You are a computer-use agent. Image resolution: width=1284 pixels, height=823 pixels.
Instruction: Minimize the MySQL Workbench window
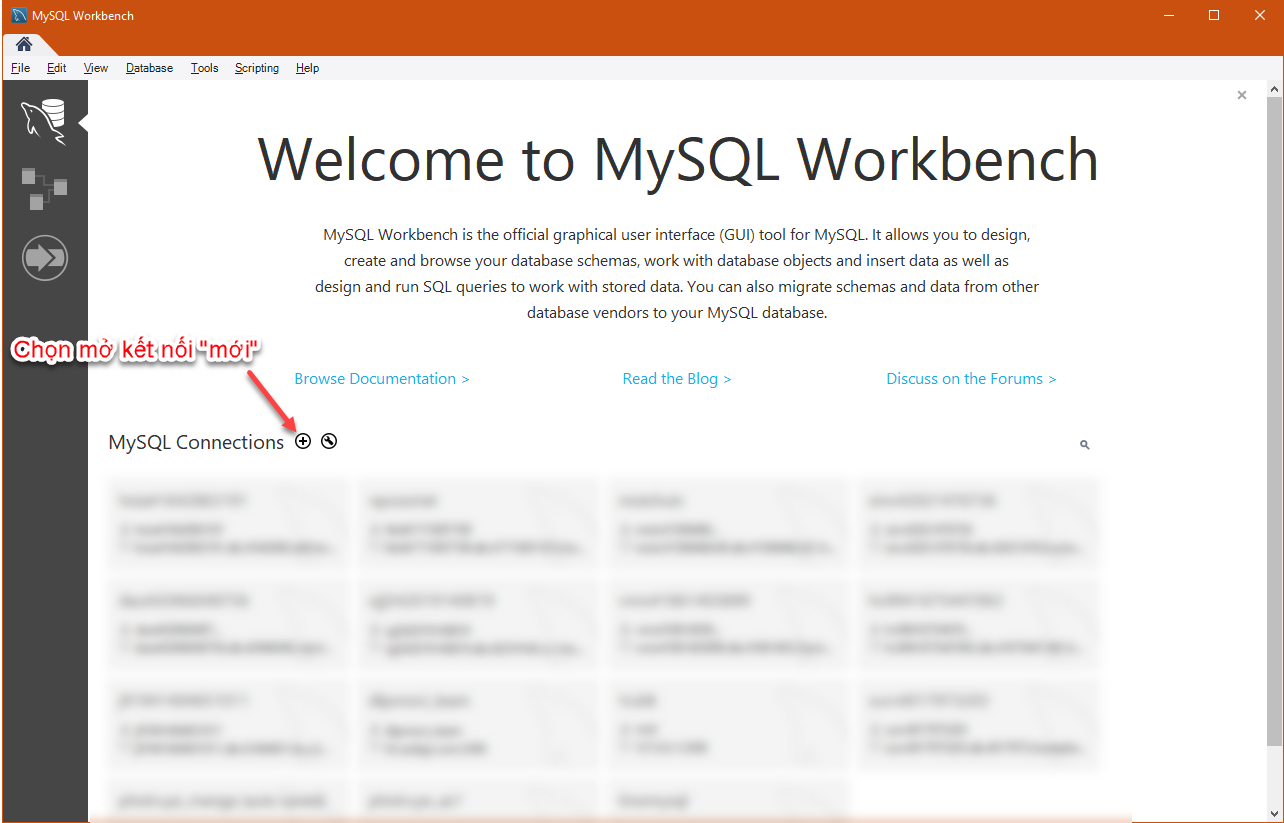[1167, 15]
